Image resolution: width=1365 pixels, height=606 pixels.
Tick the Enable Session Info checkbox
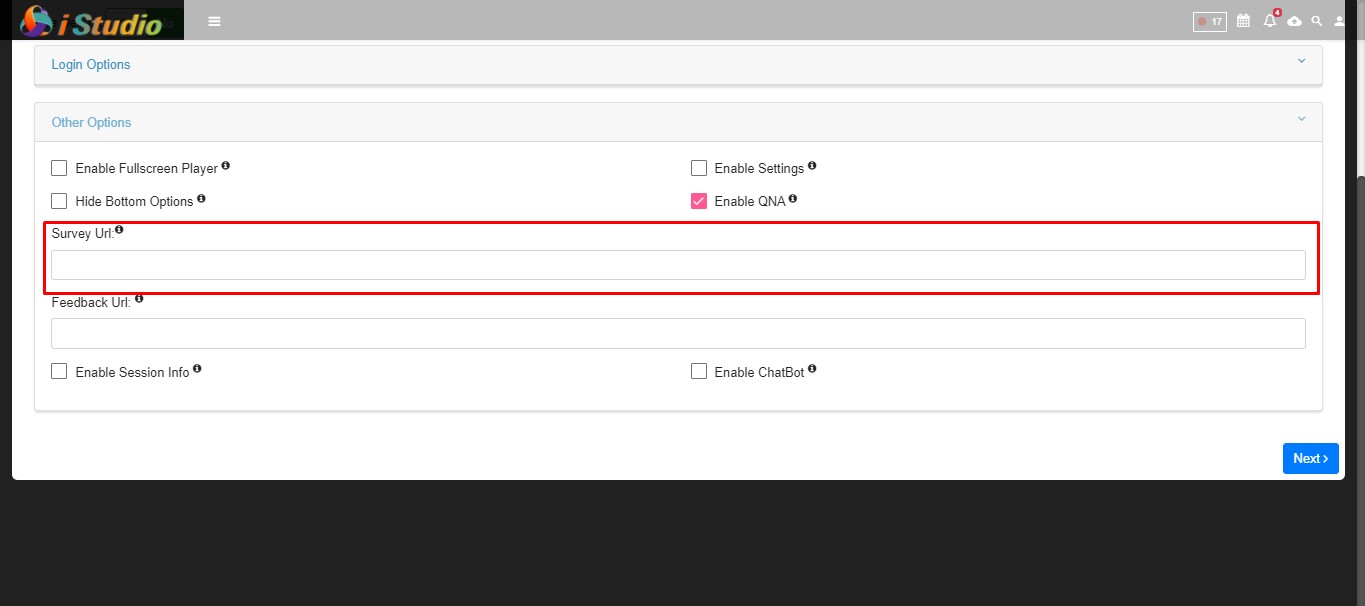[59, 371]
